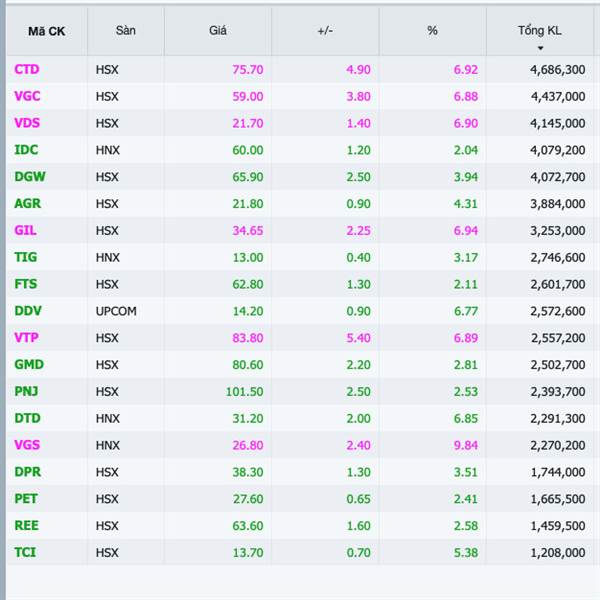Select TCI total volume 1,208,000

[x=558, y=553]
